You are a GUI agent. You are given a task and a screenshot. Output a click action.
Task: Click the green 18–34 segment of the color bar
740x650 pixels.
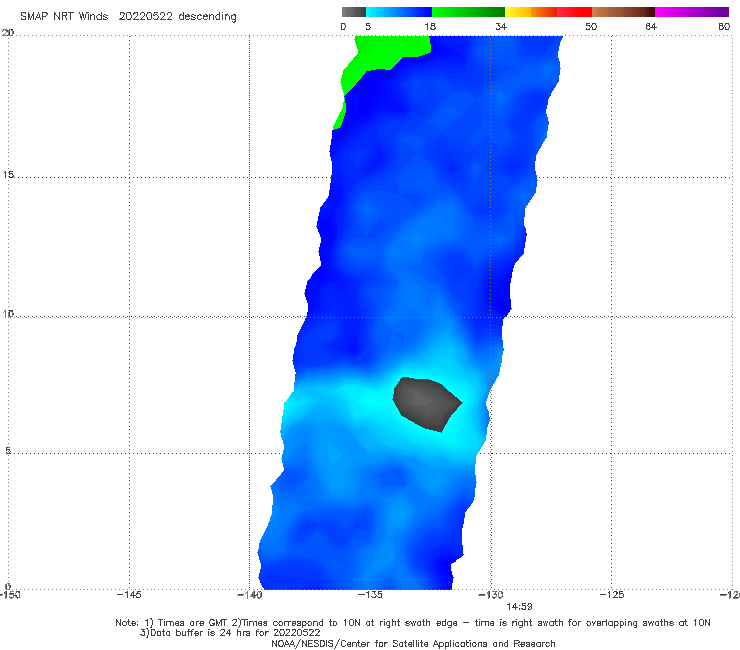click(x=468, y=12)
